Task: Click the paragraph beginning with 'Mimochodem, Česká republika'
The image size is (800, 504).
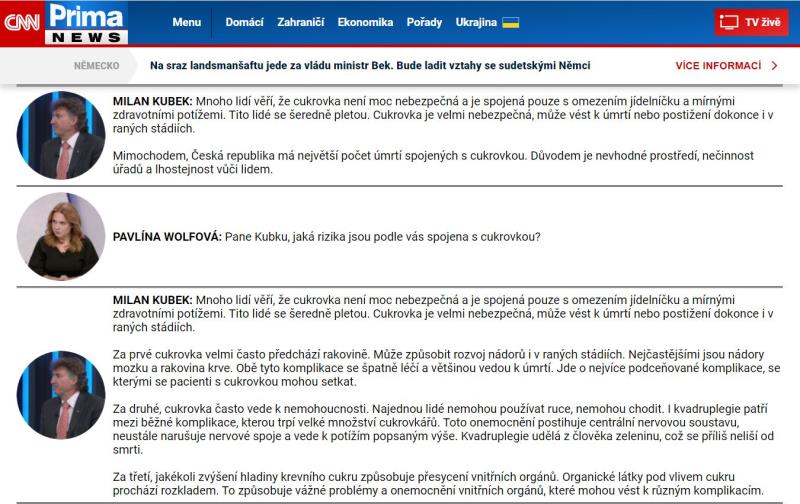Action: pyautogui.click(x=433, y=162)
